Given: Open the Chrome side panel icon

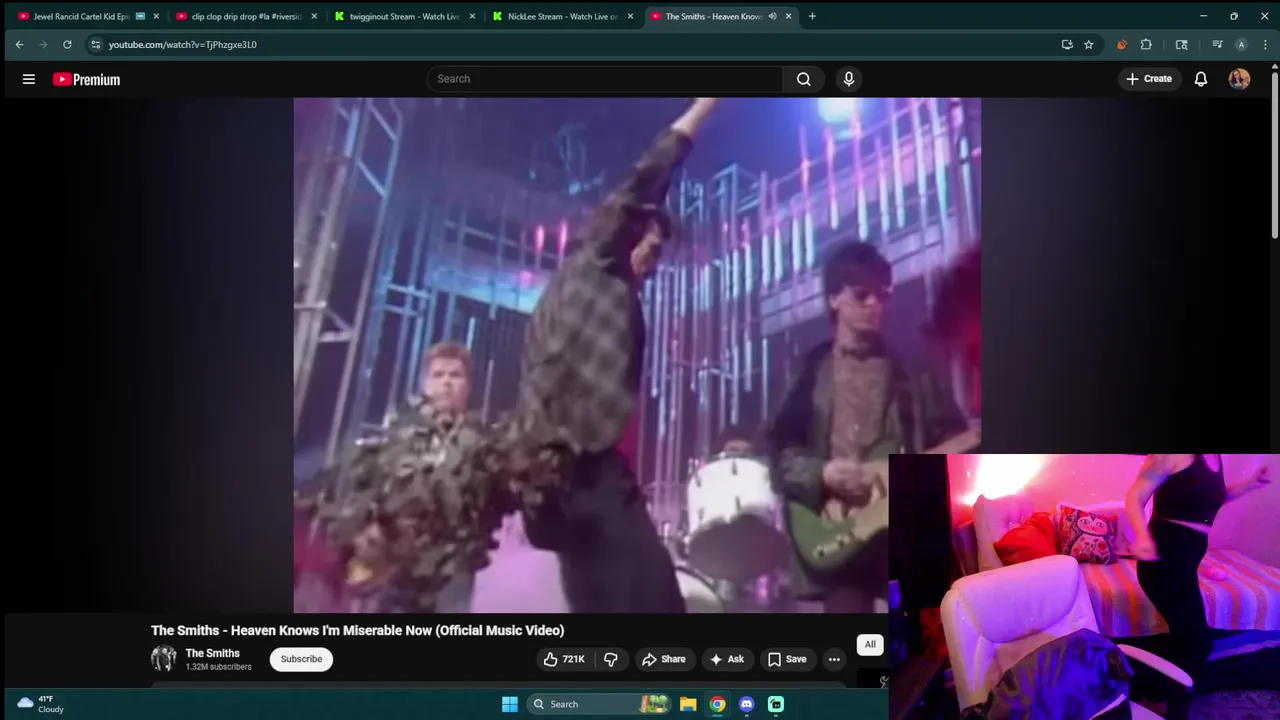Looking at the screenshot, I should tap(1181, 44).
